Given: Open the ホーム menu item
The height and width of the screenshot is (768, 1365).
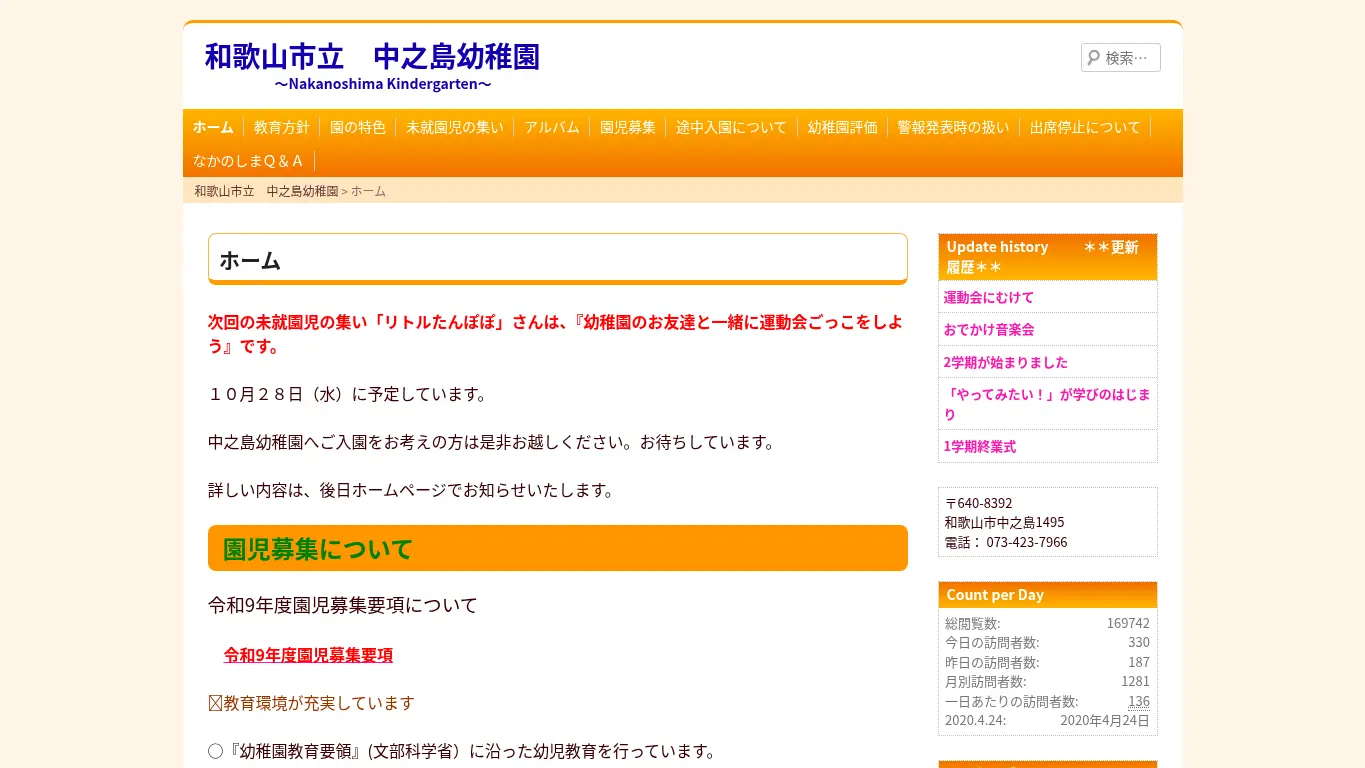Looking at the screenshot, I should (x=213, y=127).
